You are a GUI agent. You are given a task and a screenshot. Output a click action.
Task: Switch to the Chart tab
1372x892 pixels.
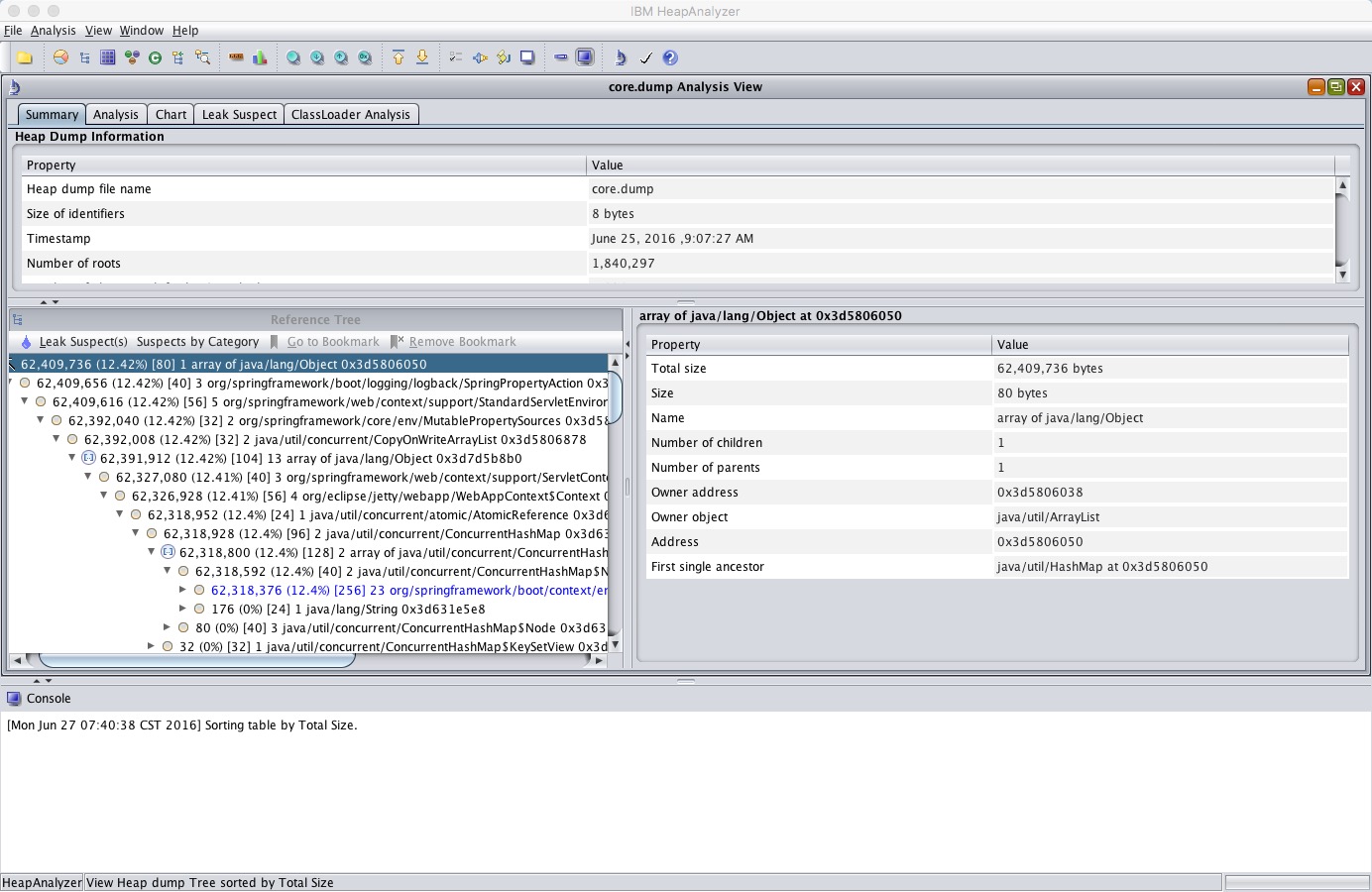click(171, 114)
